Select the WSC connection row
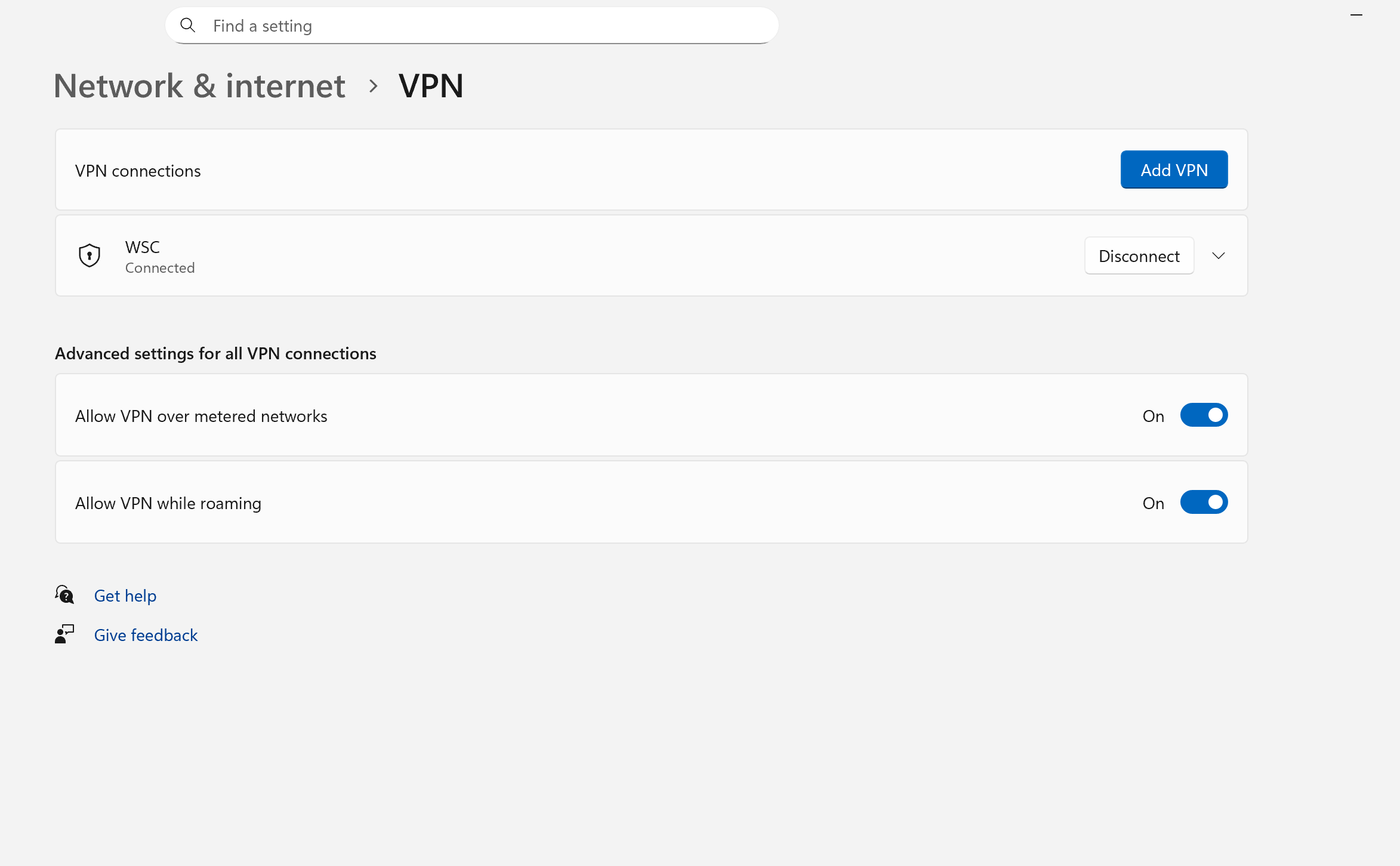Image resolution: width=1400 pixels, height=866 pixels. [651, 255]
